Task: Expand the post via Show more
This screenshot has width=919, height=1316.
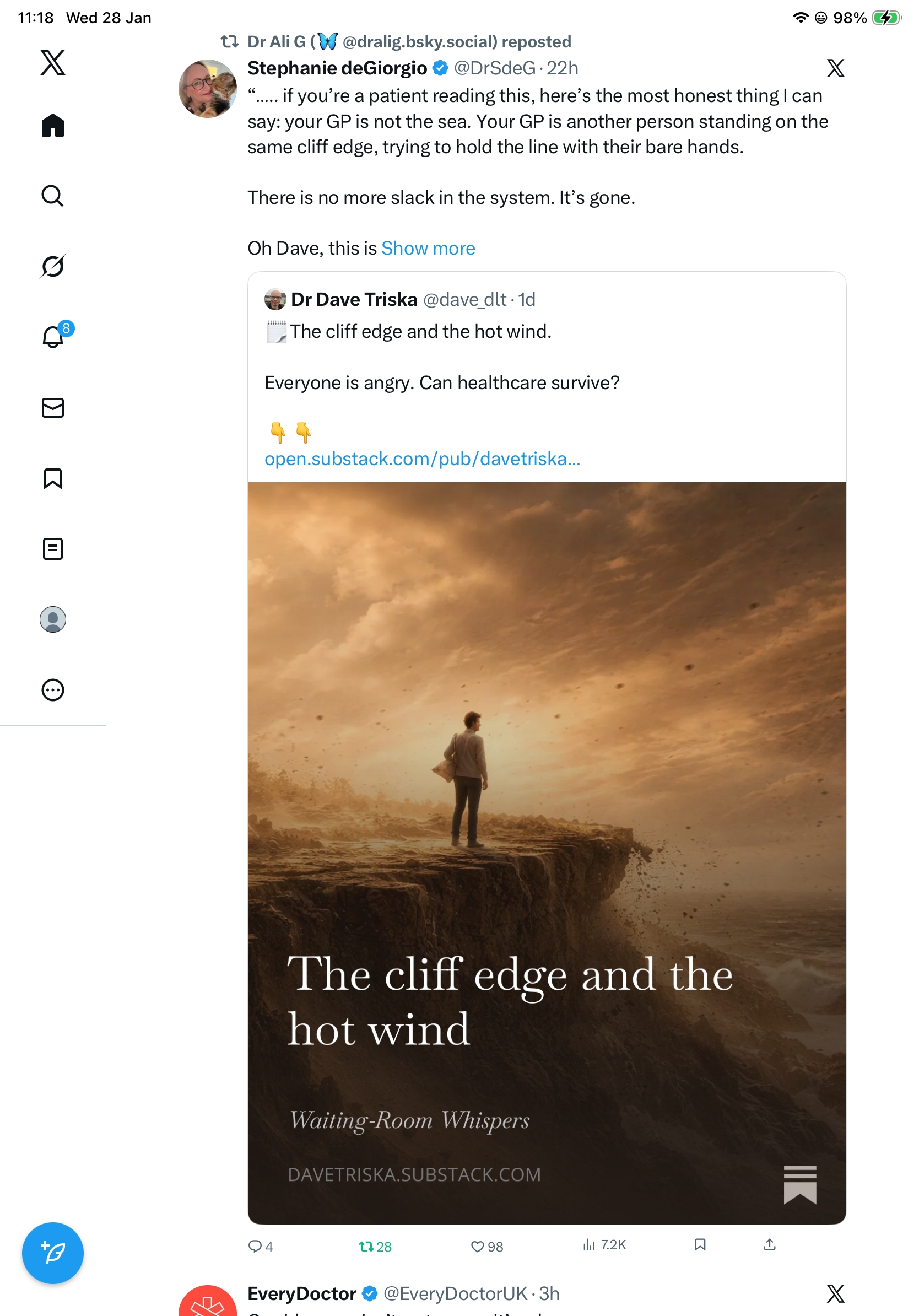Action: click(428, 248)
